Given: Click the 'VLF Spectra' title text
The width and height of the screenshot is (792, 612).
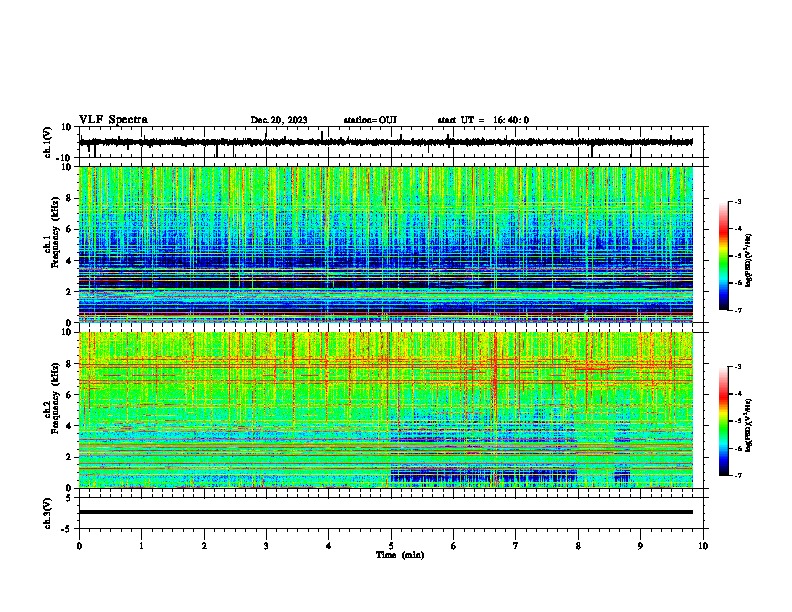Looking at the screenshot, I should (113, 120).
